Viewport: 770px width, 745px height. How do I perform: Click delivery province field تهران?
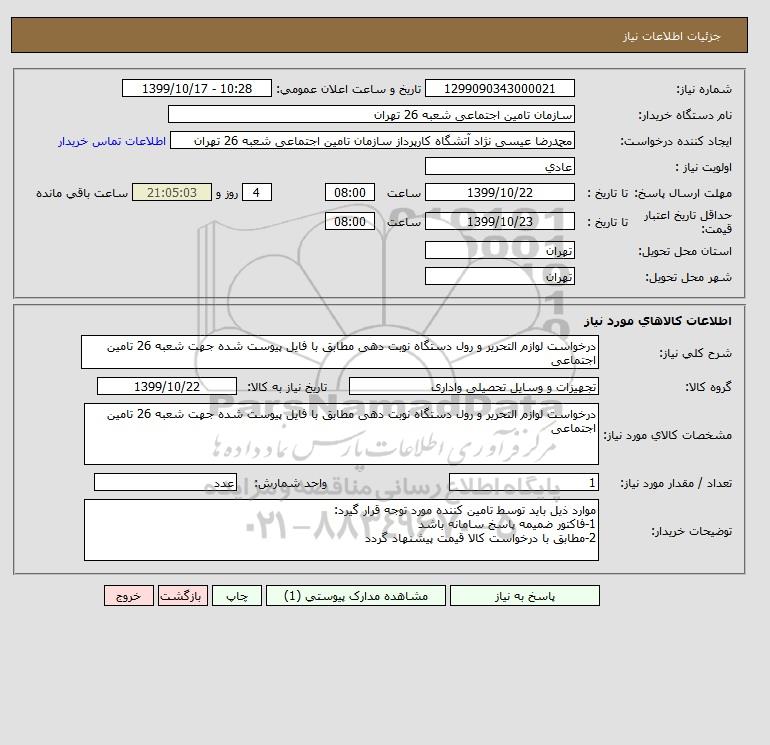click(499, 250)
